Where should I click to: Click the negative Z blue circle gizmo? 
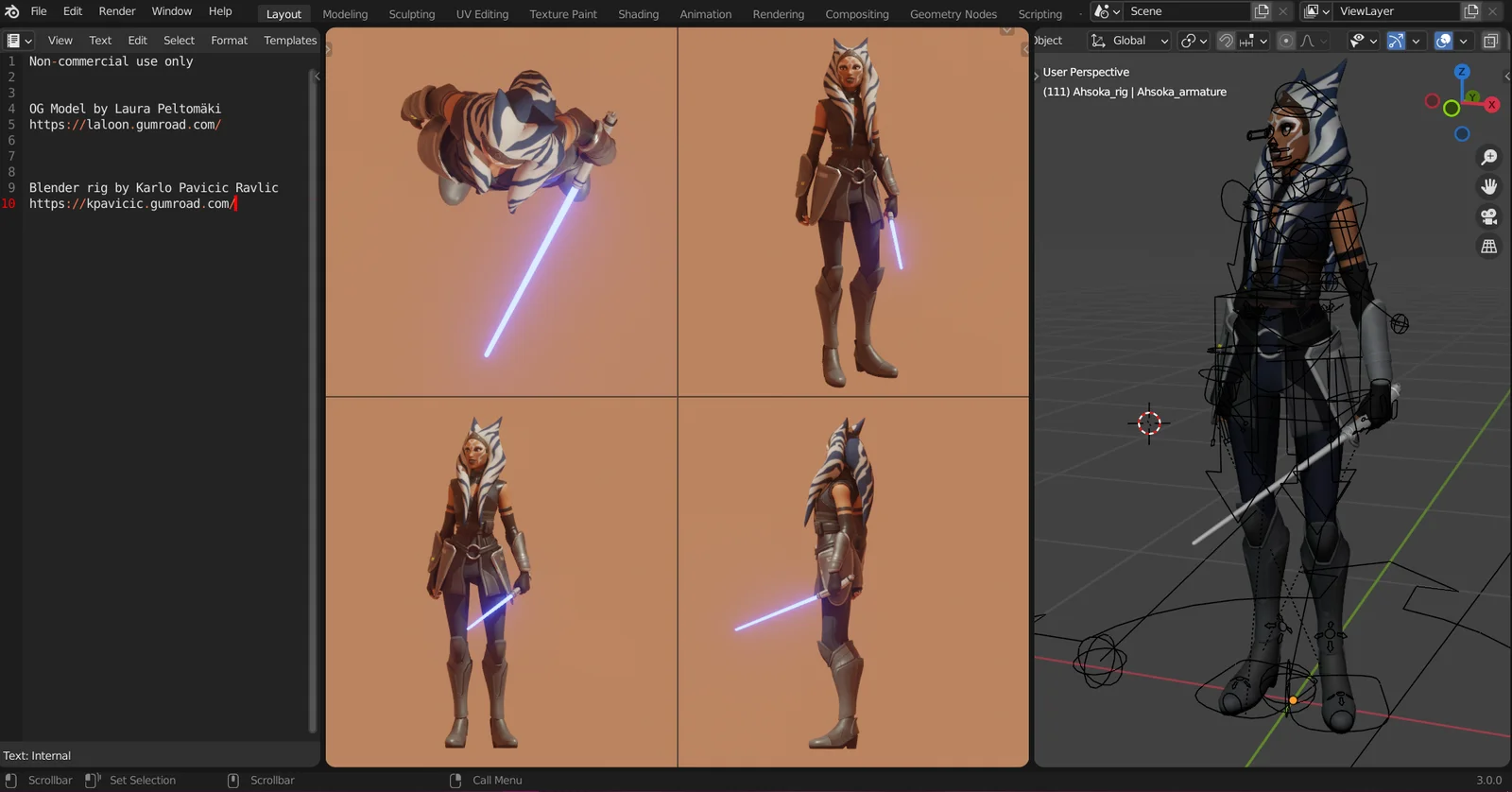point(1462,134)
